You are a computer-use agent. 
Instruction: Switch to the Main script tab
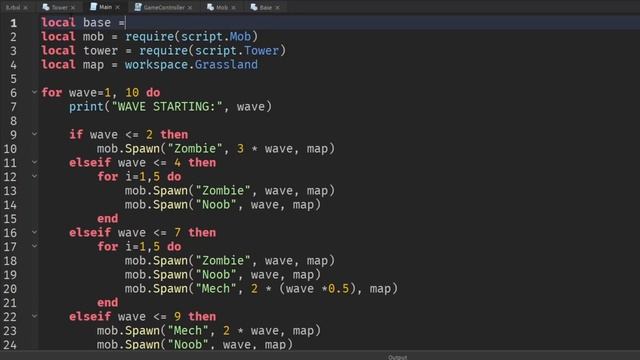click(105, 7)
